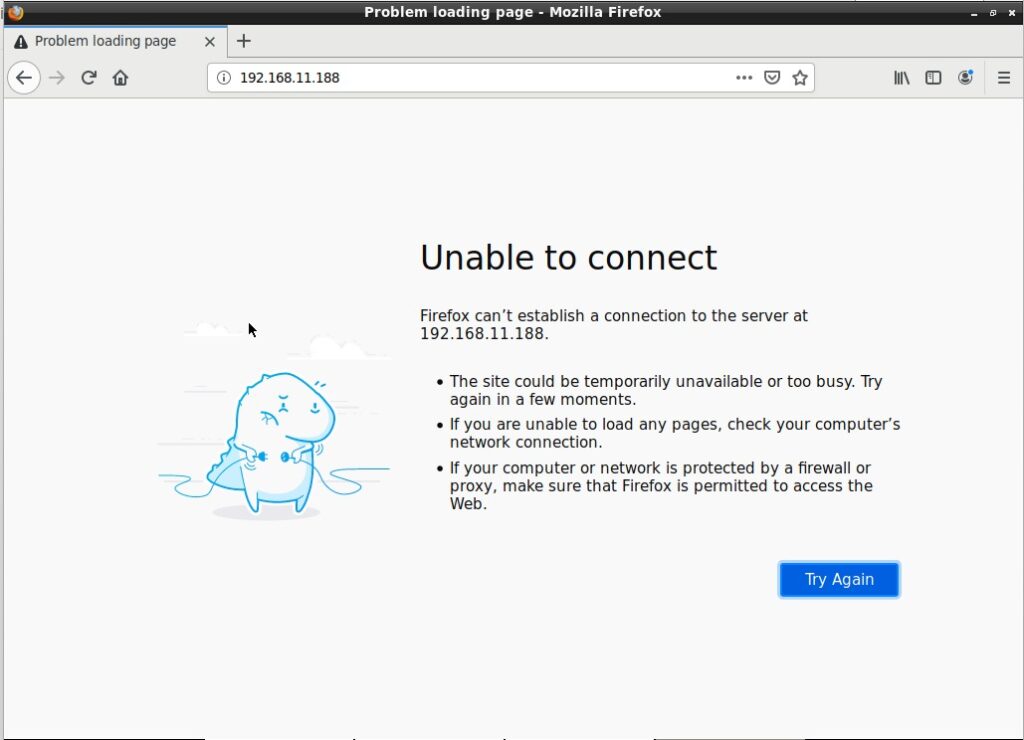1024x740 pixels.
Task: Open the Firefox Account menu
Action: (x=965, y=78)
